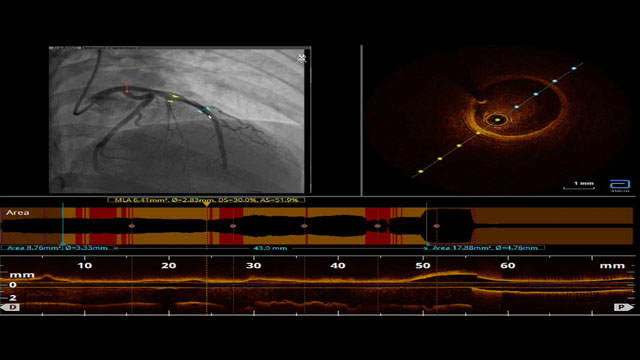
Task: Select the teal distal reference triangle marker
Action: pos(63,244)
